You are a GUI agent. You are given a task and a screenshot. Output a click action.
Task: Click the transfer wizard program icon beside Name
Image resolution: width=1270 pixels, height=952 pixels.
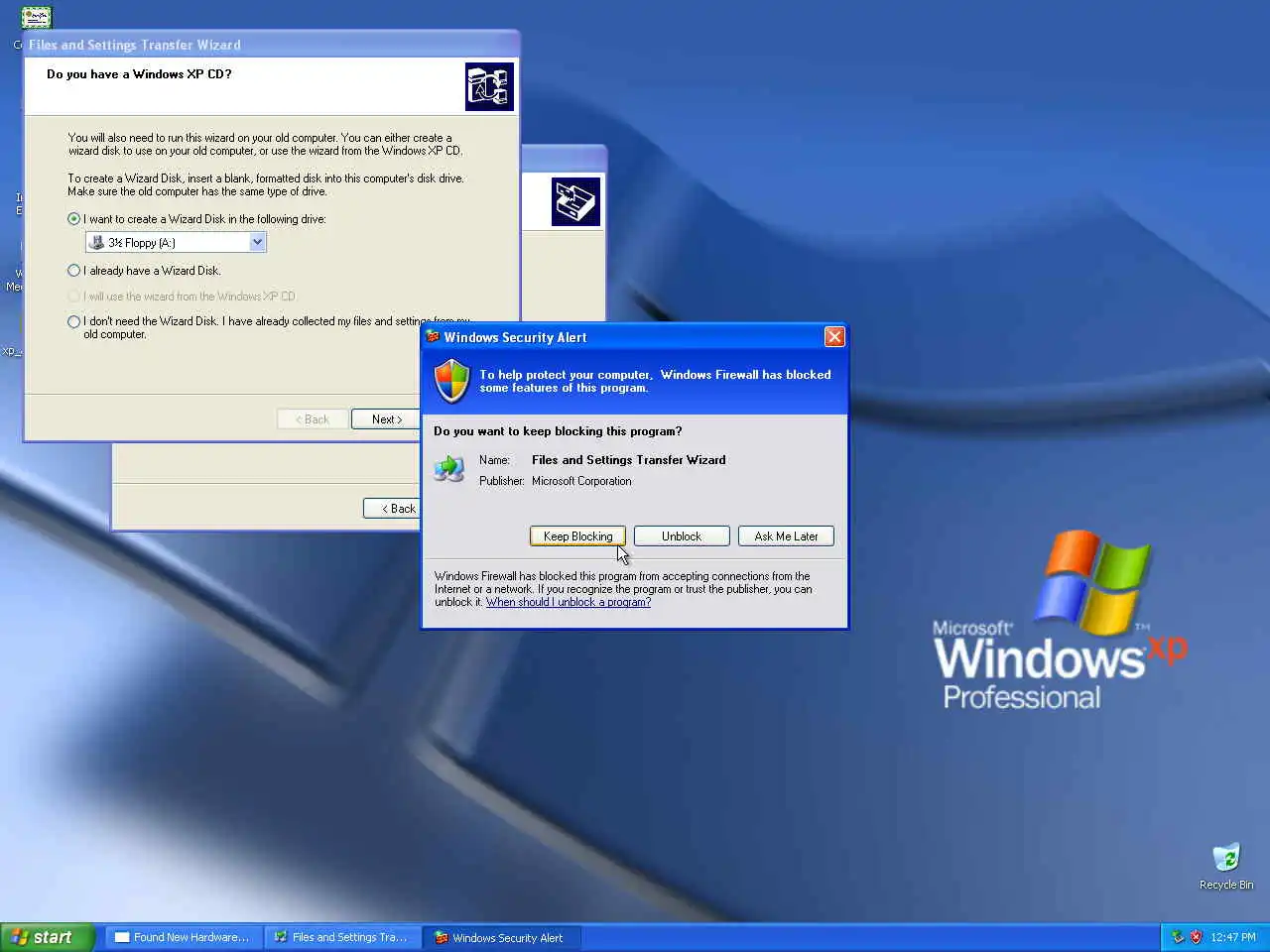tap(449, 467)
